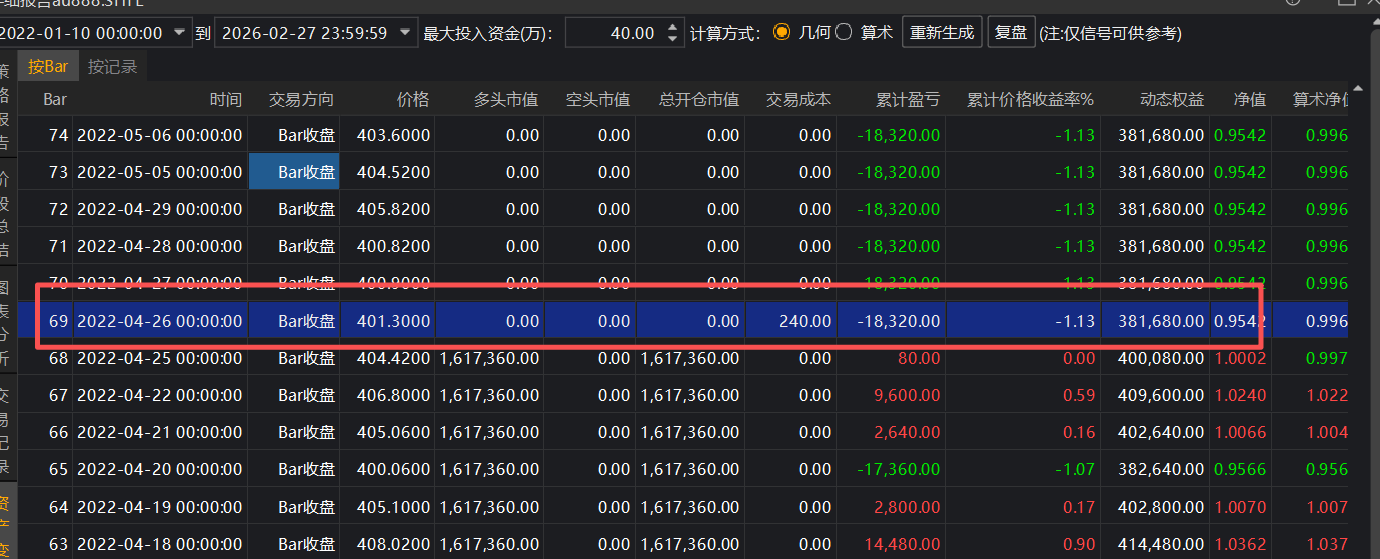Open the end date 2026-02-27 dropdown

coord(405,33)
